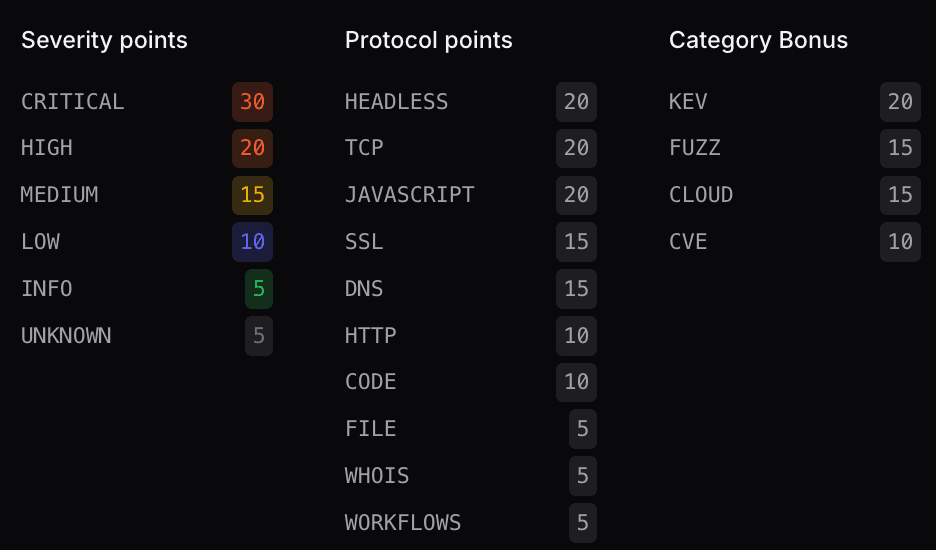The height and width of the screenshot is (550, 936).
Task: Select the gray UNKNOWN points badge
Action: [x=259, y=336]
